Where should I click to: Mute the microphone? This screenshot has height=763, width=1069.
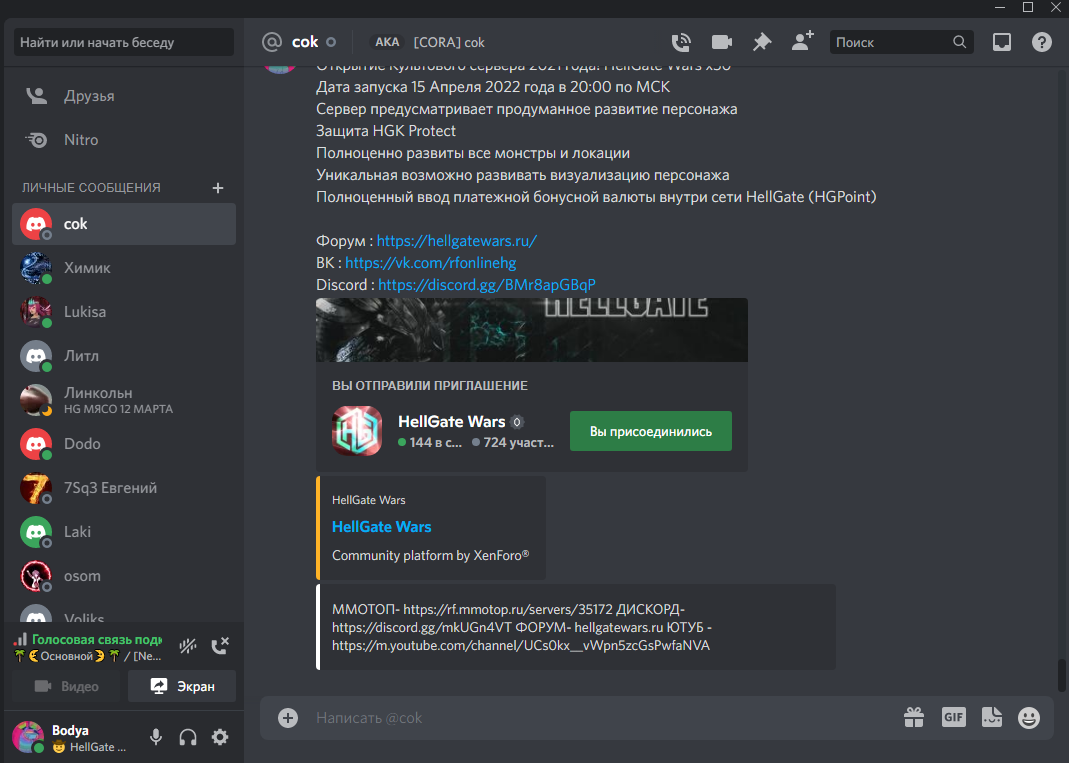tap(156, 737)
